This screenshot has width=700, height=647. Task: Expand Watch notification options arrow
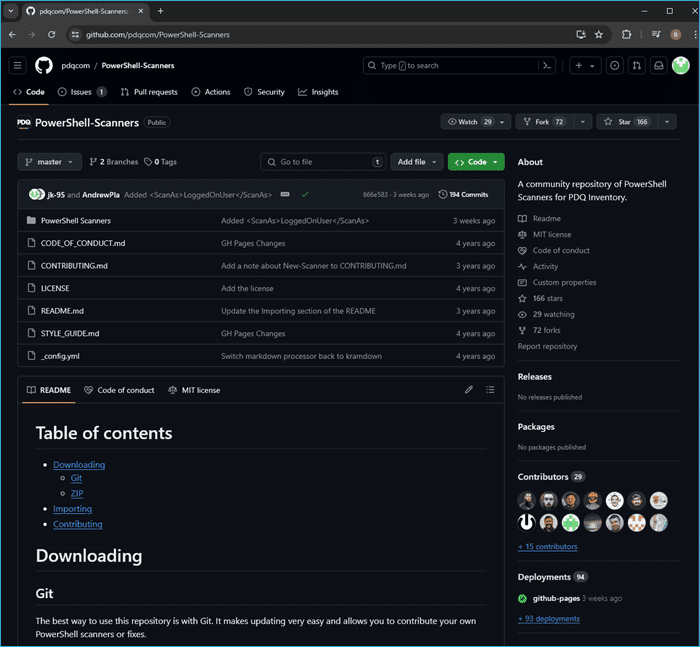[x=502, y=122]
